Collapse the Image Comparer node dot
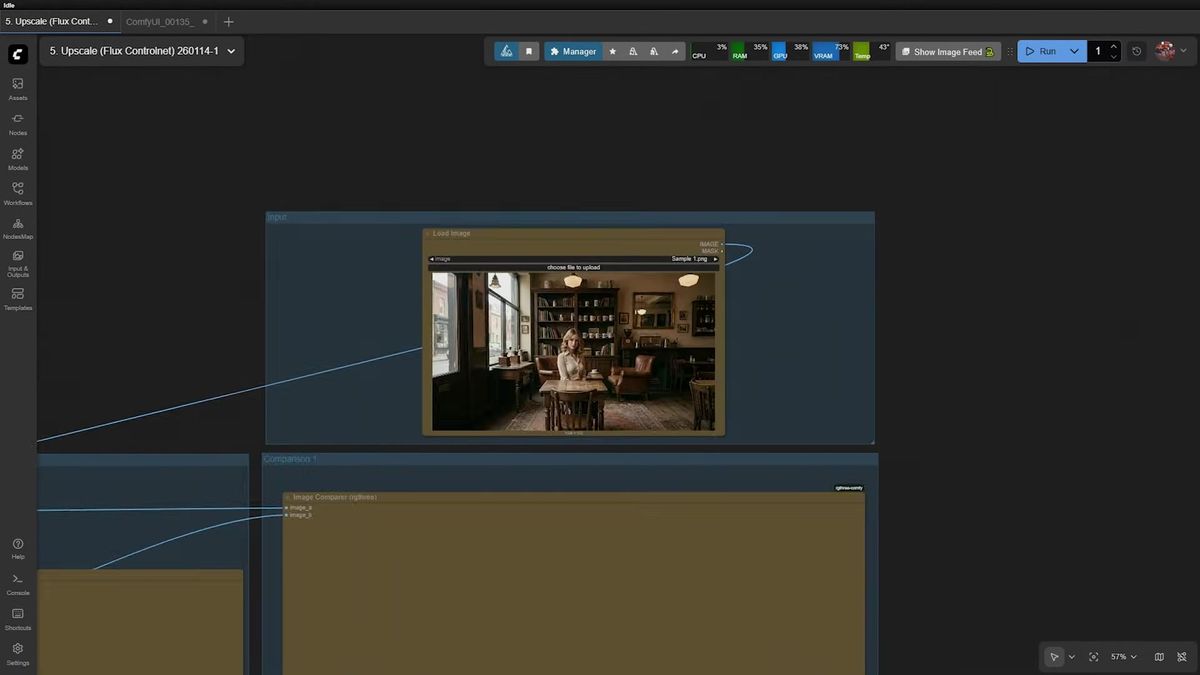Viewport: 1200px width, 675px height. coord(287,497)
